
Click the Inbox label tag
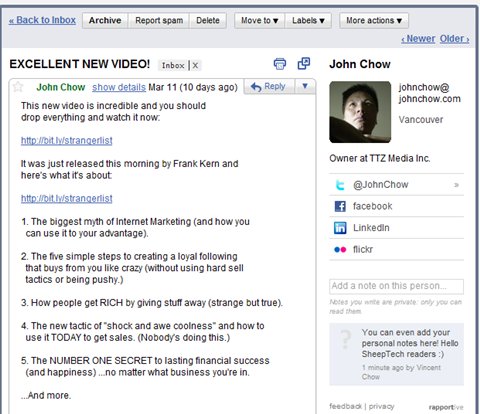tap(173, 65)
